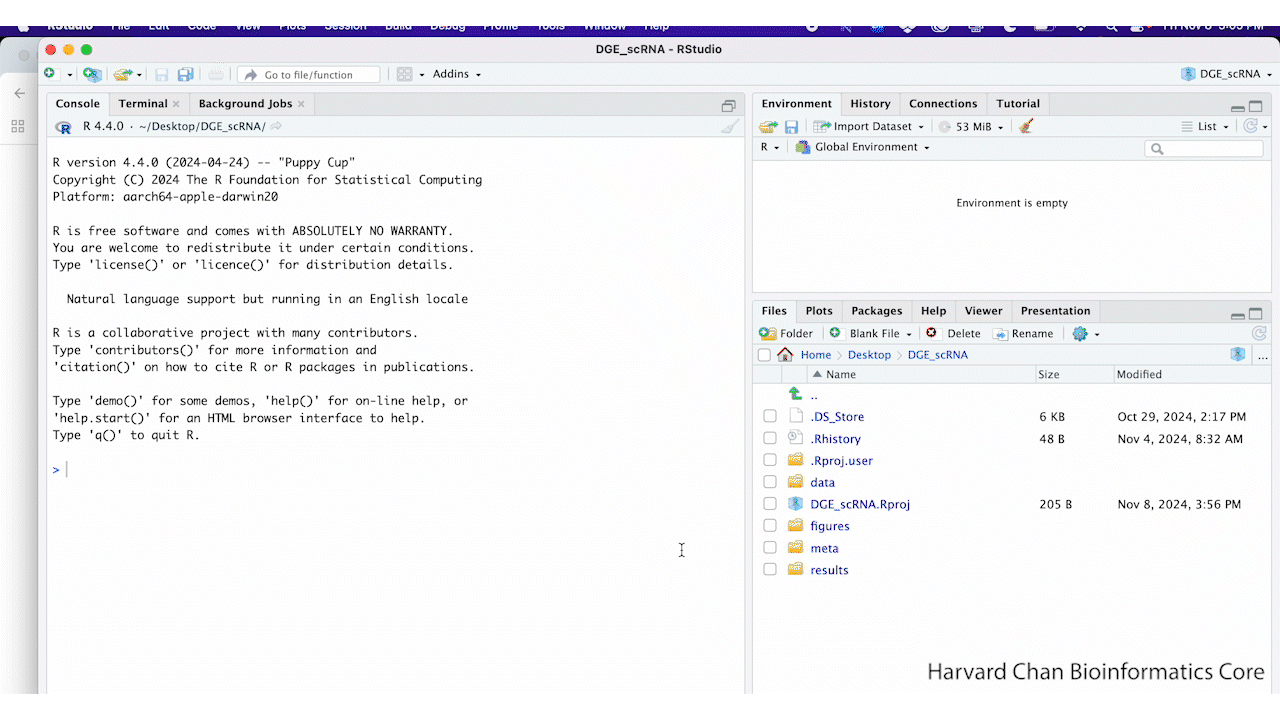Click the Load workspace folder icon
1280x720 pixels.
[x=768, y=126]
